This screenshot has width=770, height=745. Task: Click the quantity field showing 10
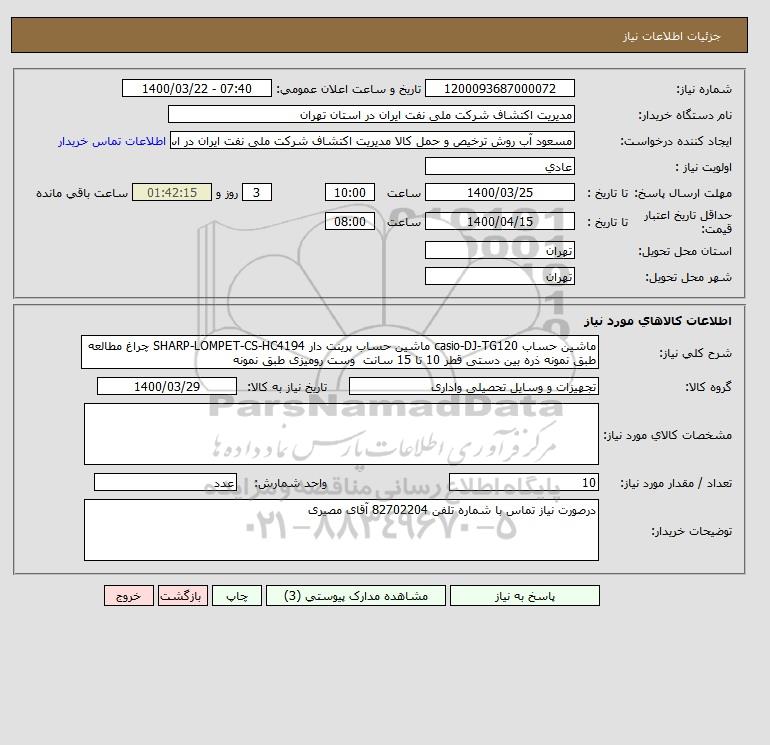[x=523, y=483]
